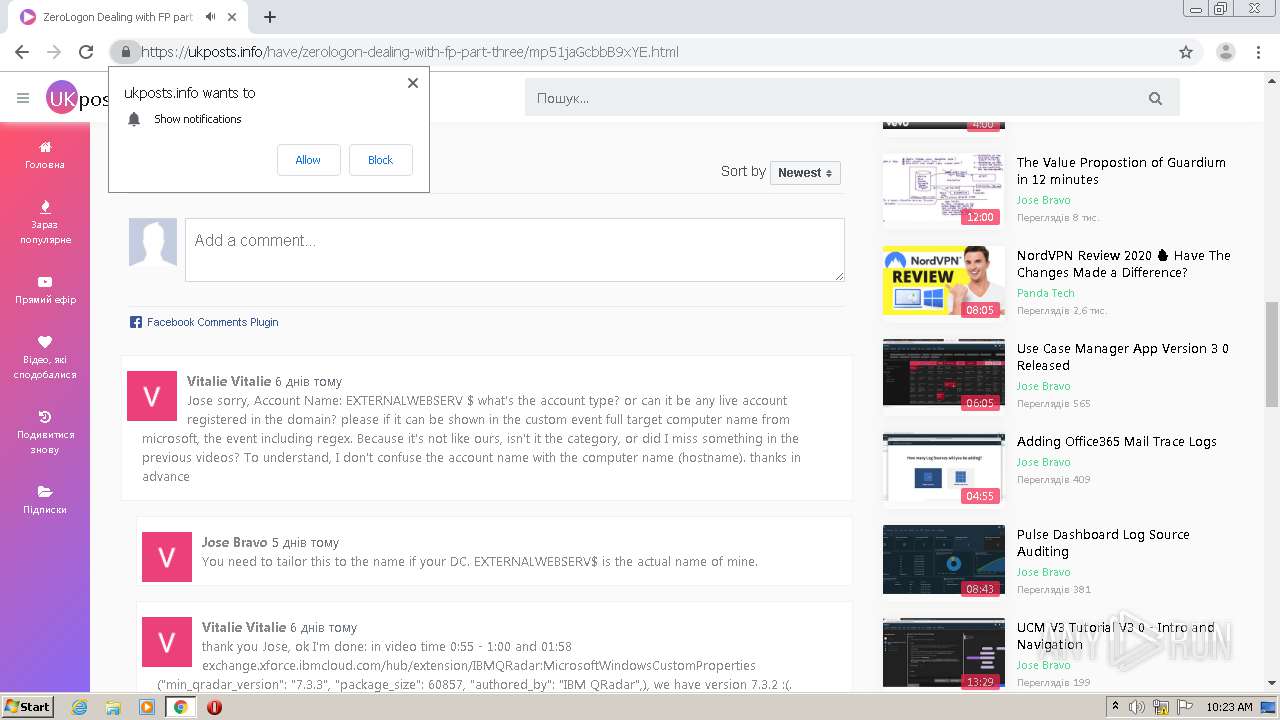
Task: Open Pulse Dashboard Log Source Auditing
Action: pyautogui.click(x=1103, y=543)
